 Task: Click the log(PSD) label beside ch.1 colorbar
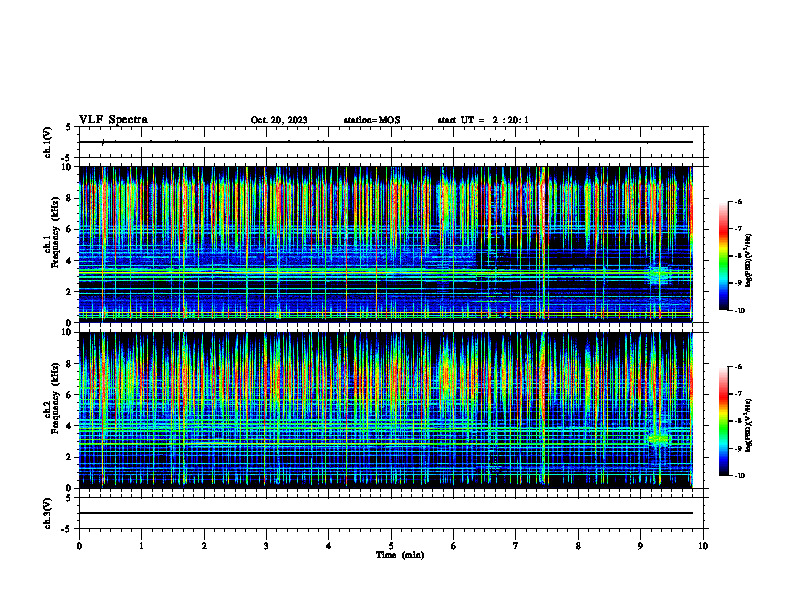click(x=748, y=261)
